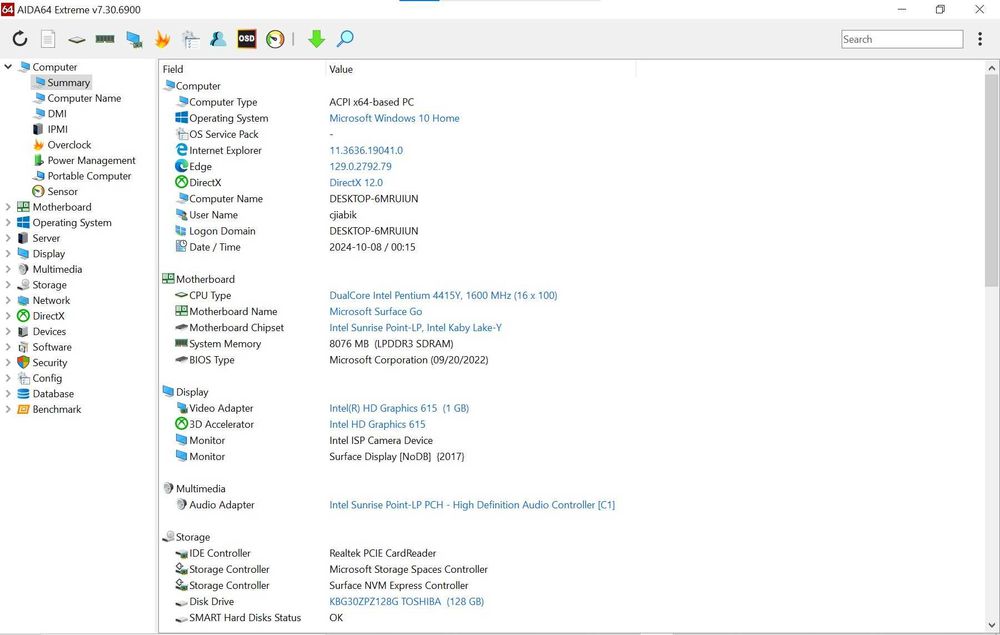Open the DirectX 12.0 link
The image size is (1000, 635).
[x=356, y=182]
